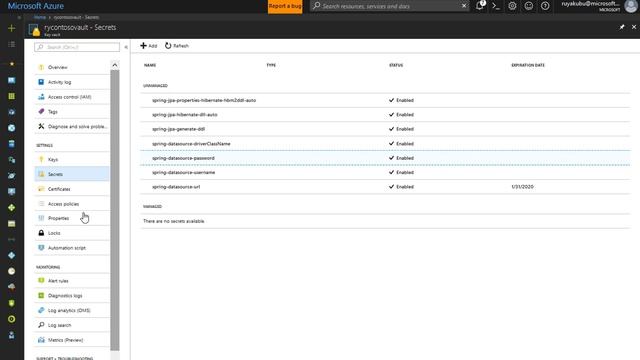
Task: Open Diagnose and solve problems
Action: [x=72, y=127]
